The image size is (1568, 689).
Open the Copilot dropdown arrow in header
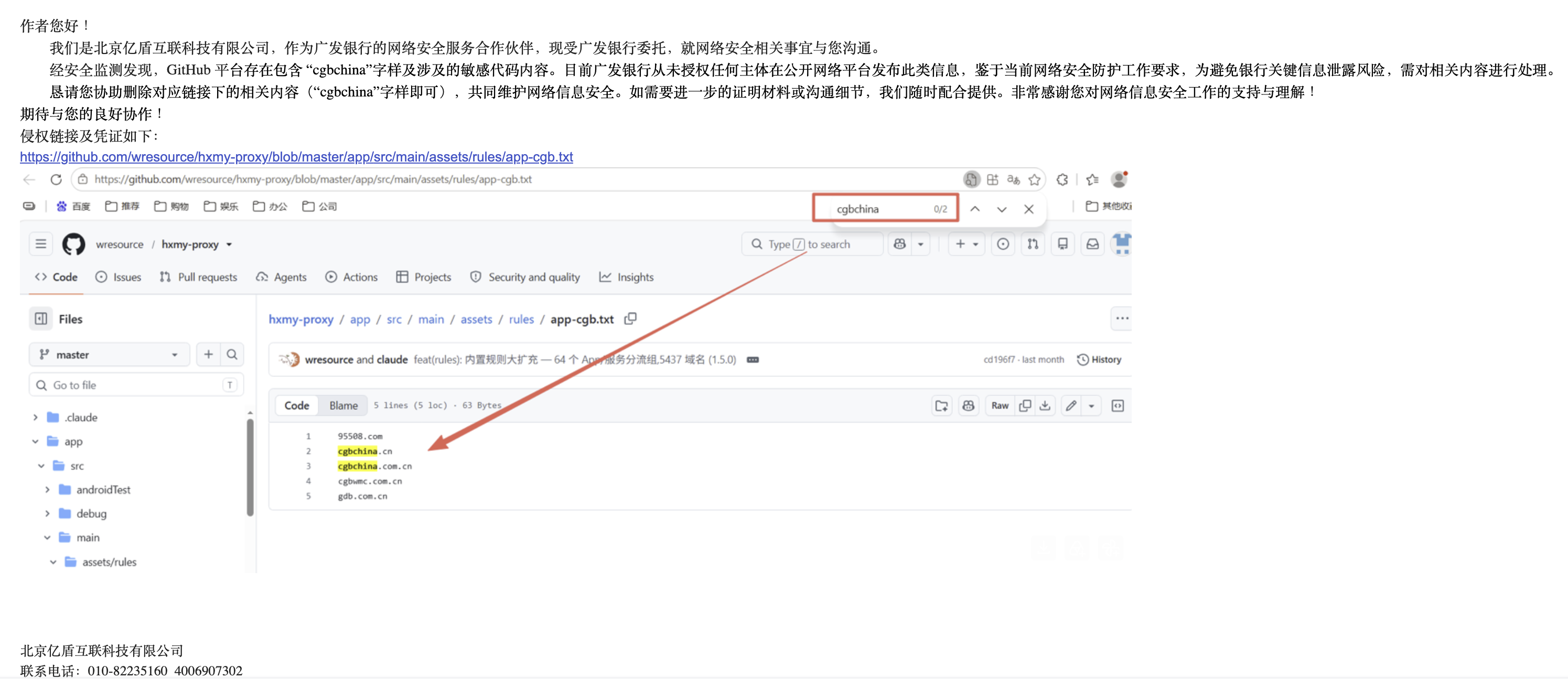[x=920, y=244]
